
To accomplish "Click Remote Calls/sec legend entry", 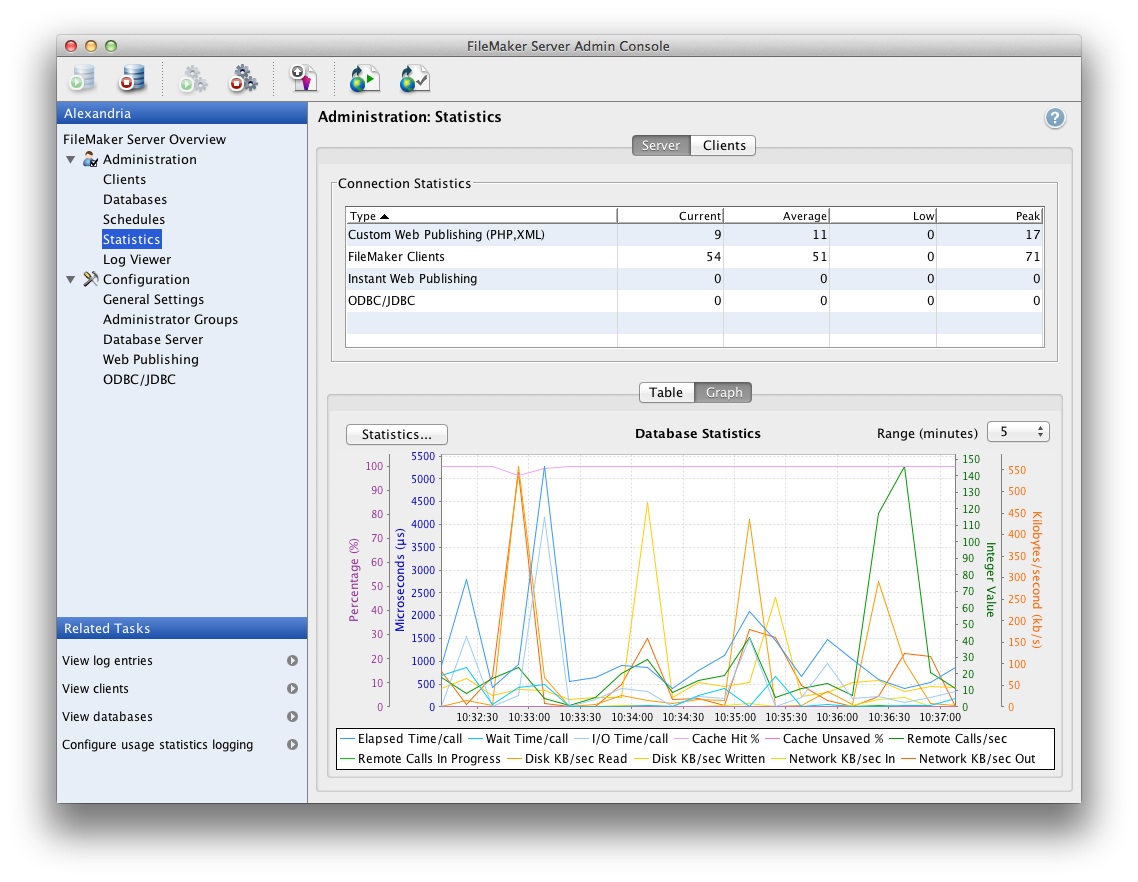I will [948, 738].
